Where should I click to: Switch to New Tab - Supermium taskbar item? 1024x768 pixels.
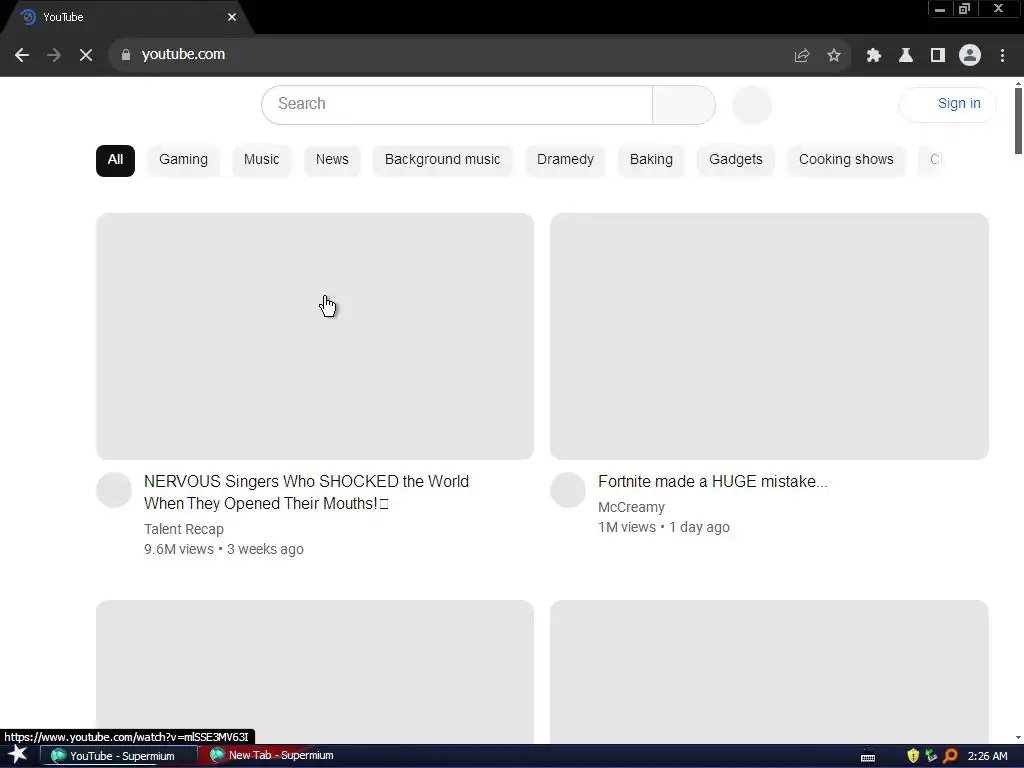273,756
